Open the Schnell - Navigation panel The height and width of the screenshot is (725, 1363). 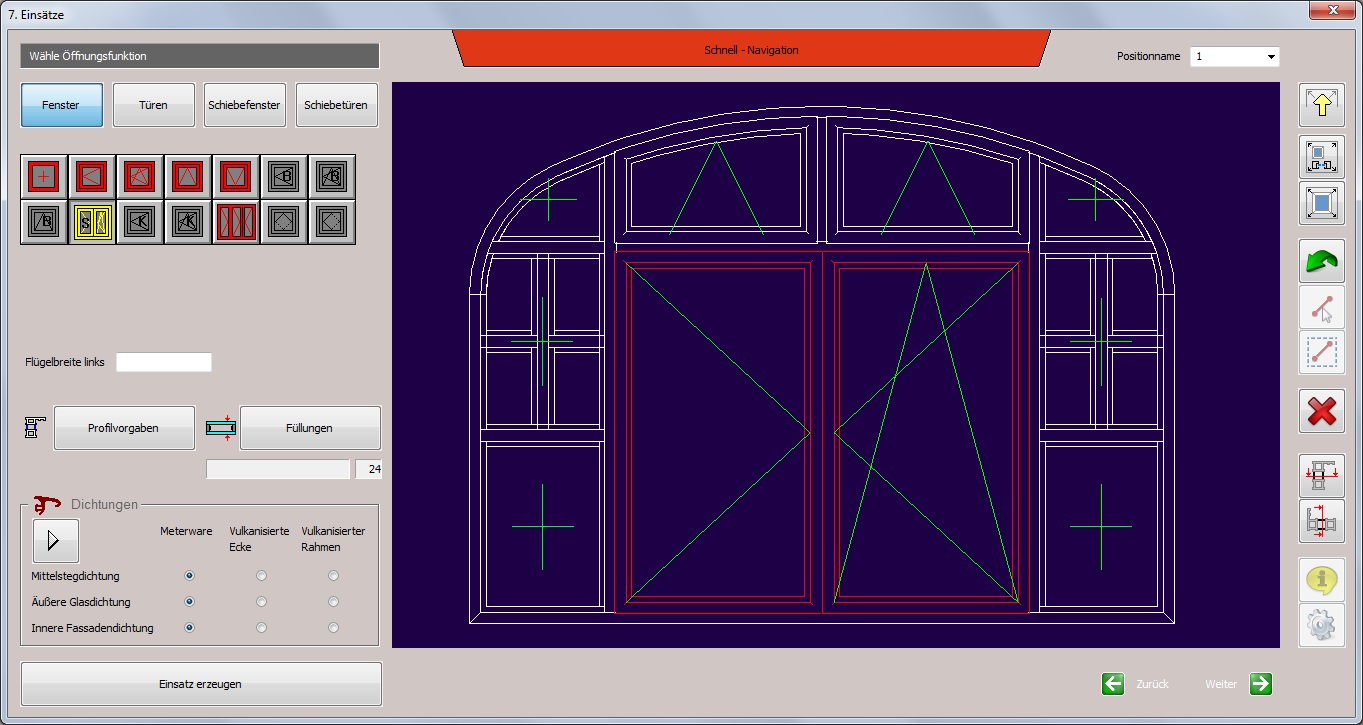coord(751,49)
